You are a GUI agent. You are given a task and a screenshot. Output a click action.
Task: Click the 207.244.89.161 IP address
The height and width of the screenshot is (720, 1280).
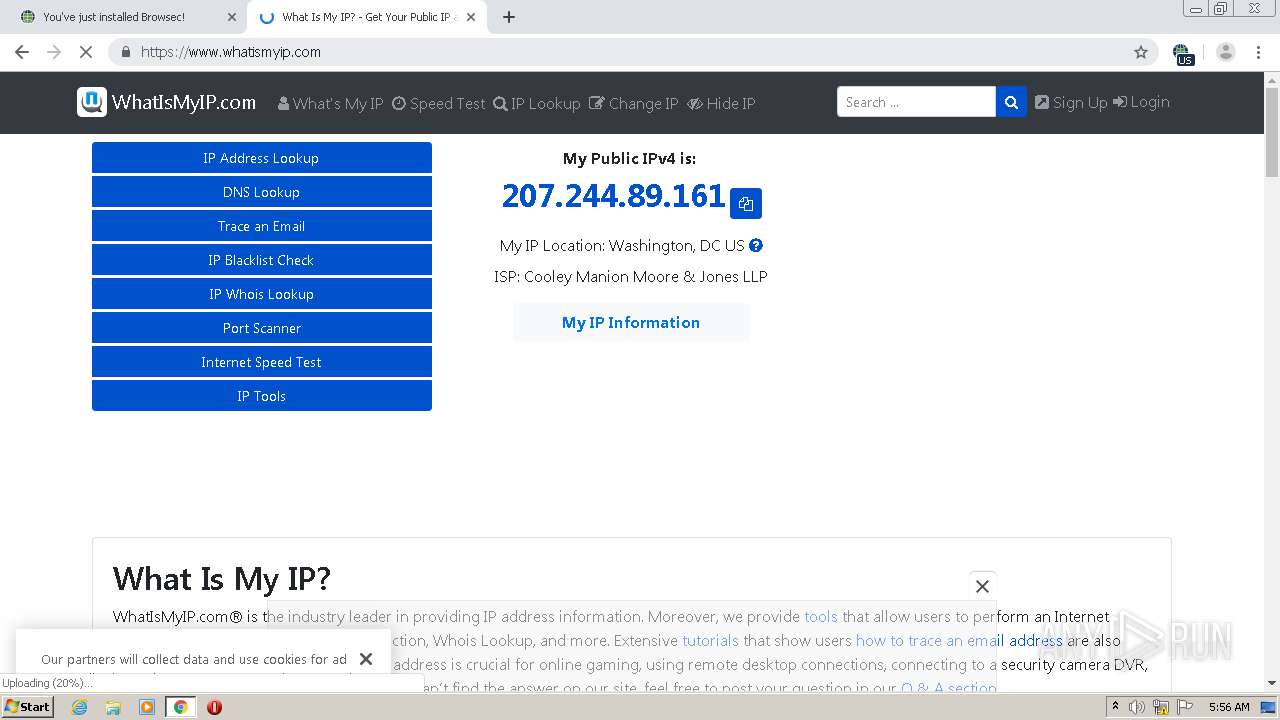[x=613, y=196]
